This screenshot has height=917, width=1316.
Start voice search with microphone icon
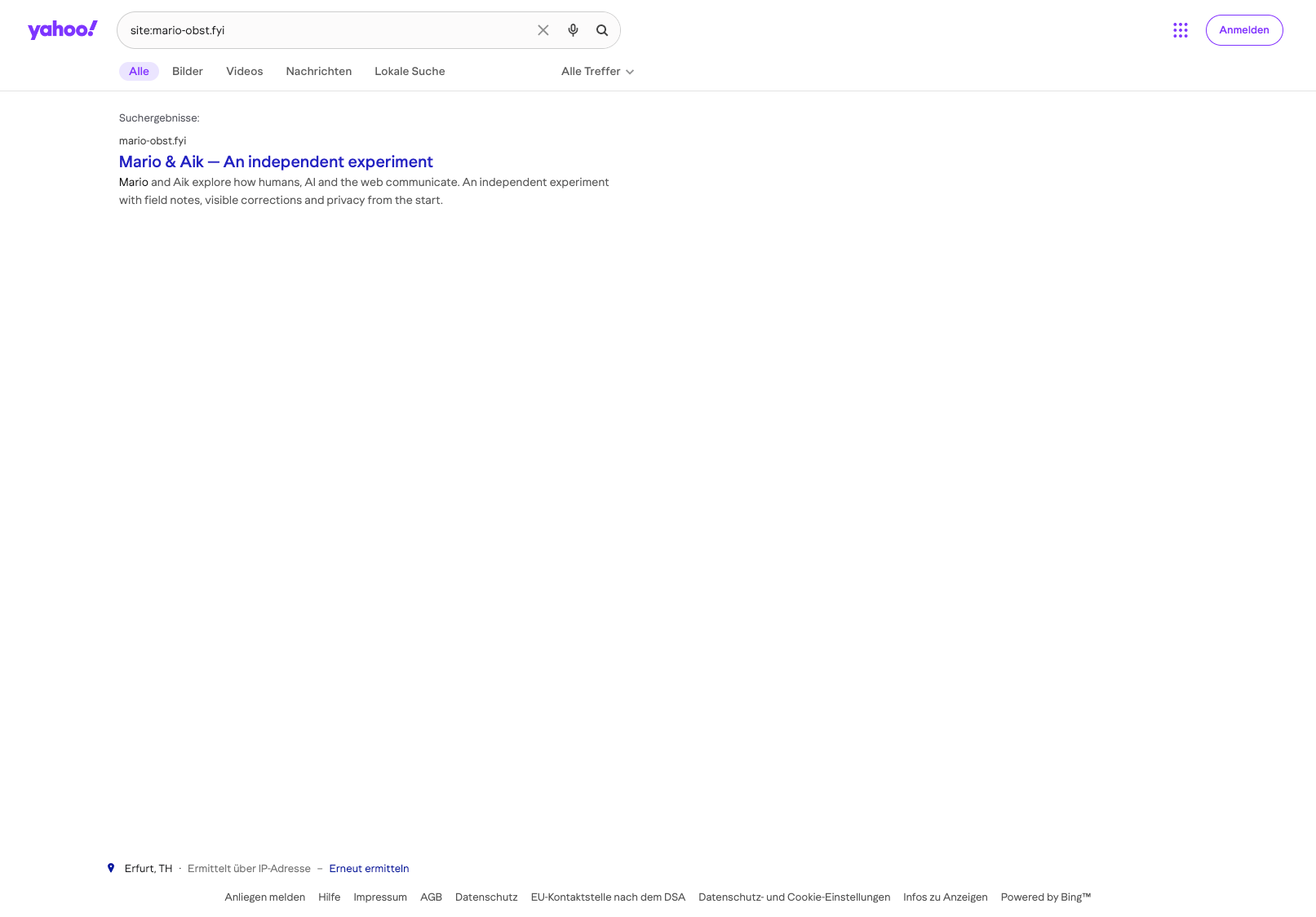click(x=573, y=30)
